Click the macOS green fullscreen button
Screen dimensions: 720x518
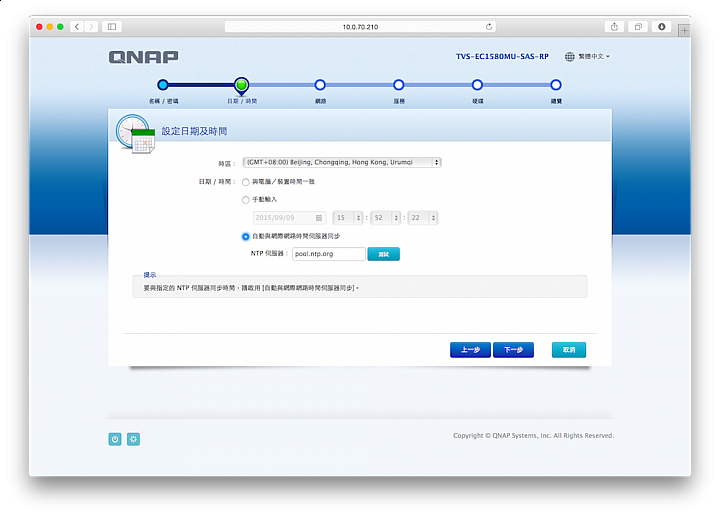60,27
